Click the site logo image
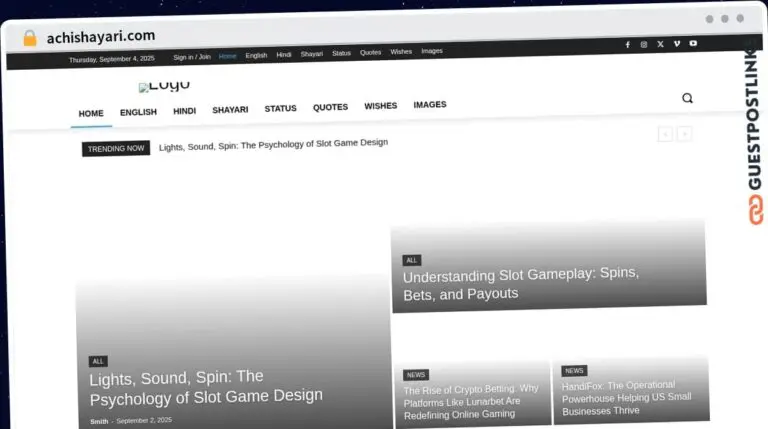 point(164,86)
